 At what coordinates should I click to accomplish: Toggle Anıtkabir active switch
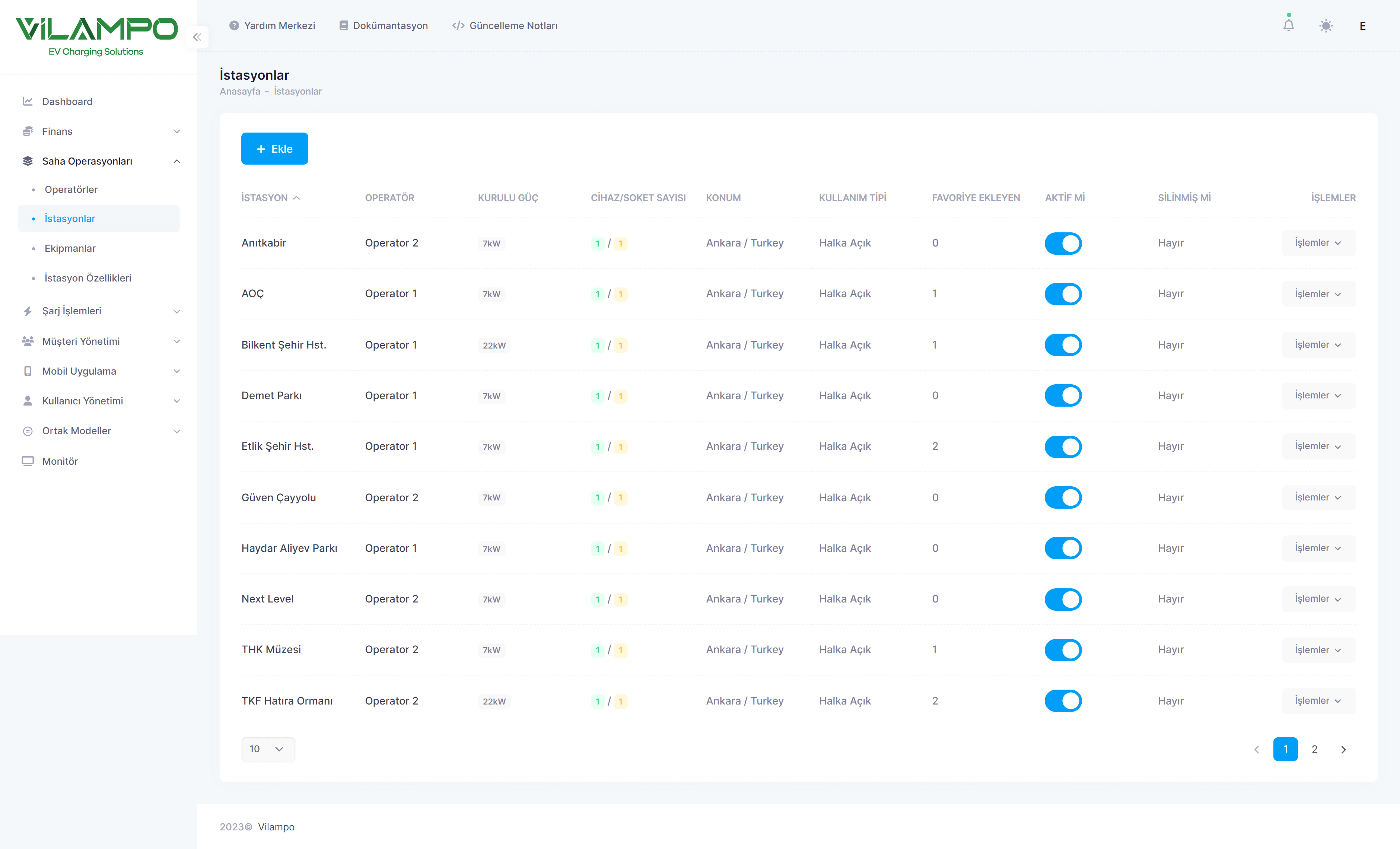point(1063,243)
